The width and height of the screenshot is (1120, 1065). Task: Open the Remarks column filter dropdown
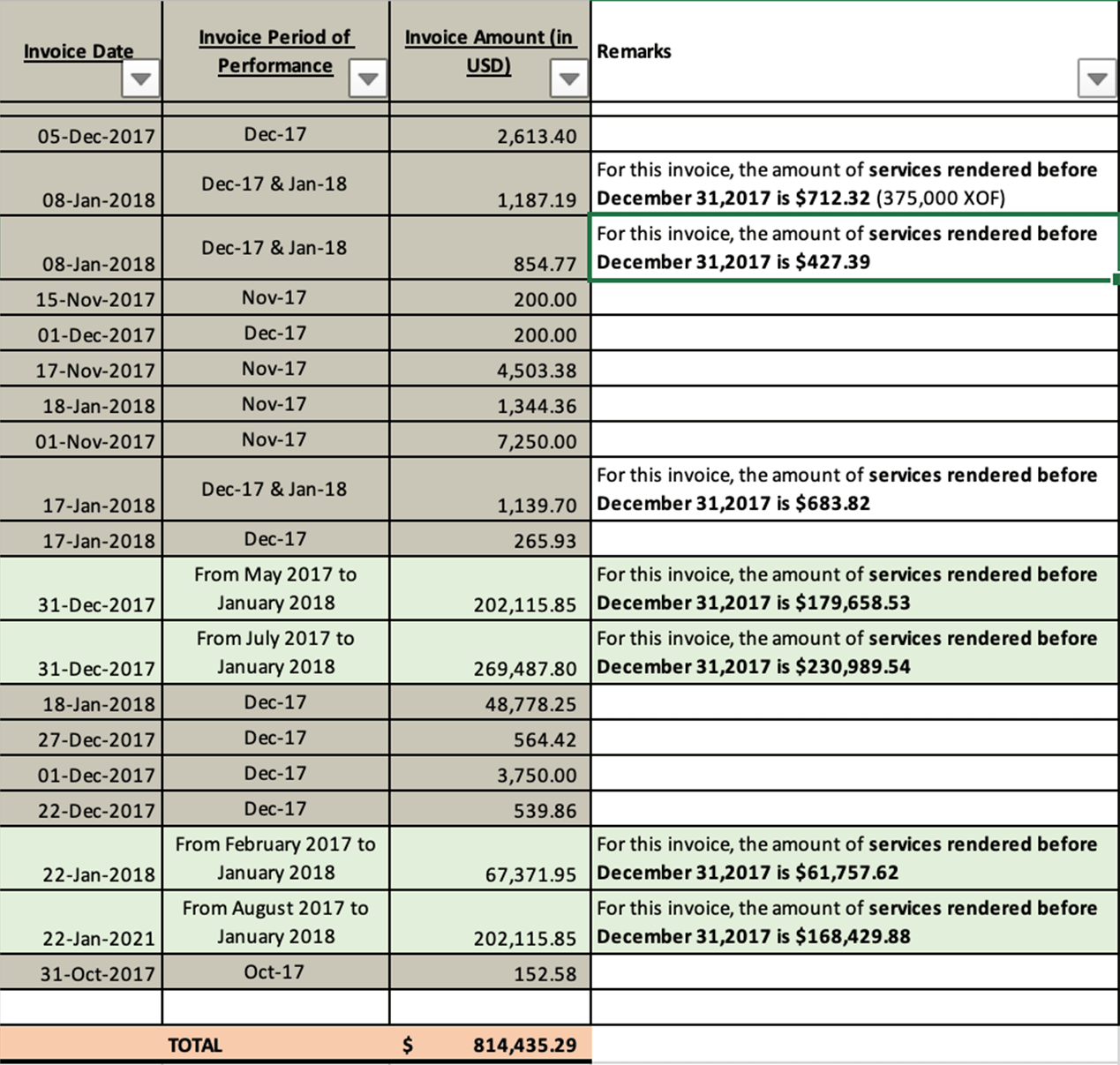tap(1097, 79)
